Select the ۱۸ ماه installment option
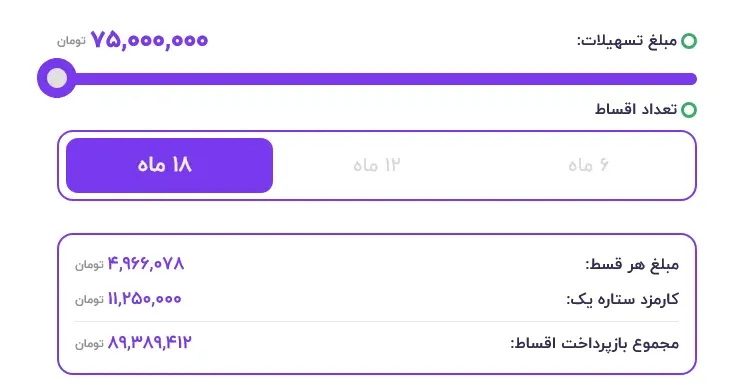733x389 pixels. coord(169,165)
